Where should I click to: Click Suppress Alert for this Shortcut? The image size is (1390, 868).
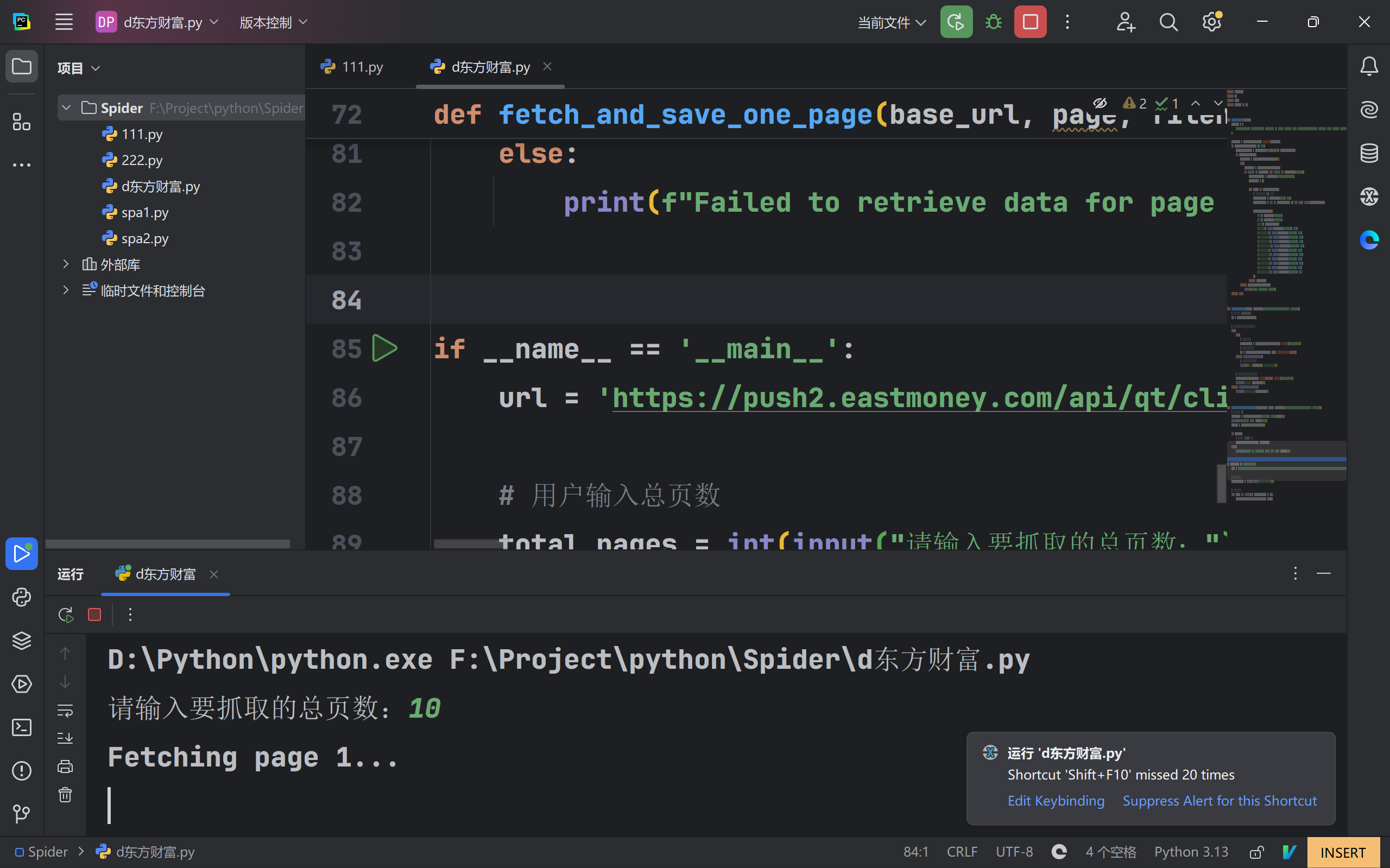1219,801
